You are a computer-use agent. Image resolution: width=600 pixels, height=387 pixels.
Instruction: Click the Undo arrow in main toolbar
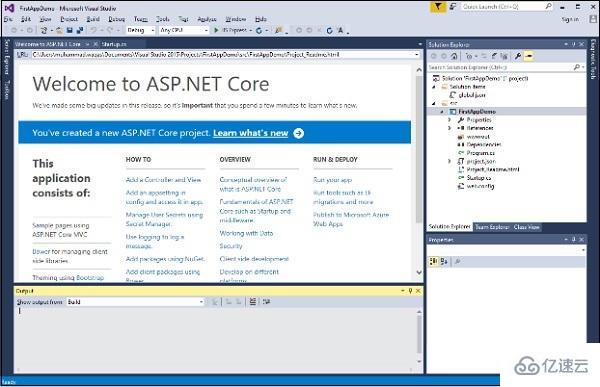(94, 30)
